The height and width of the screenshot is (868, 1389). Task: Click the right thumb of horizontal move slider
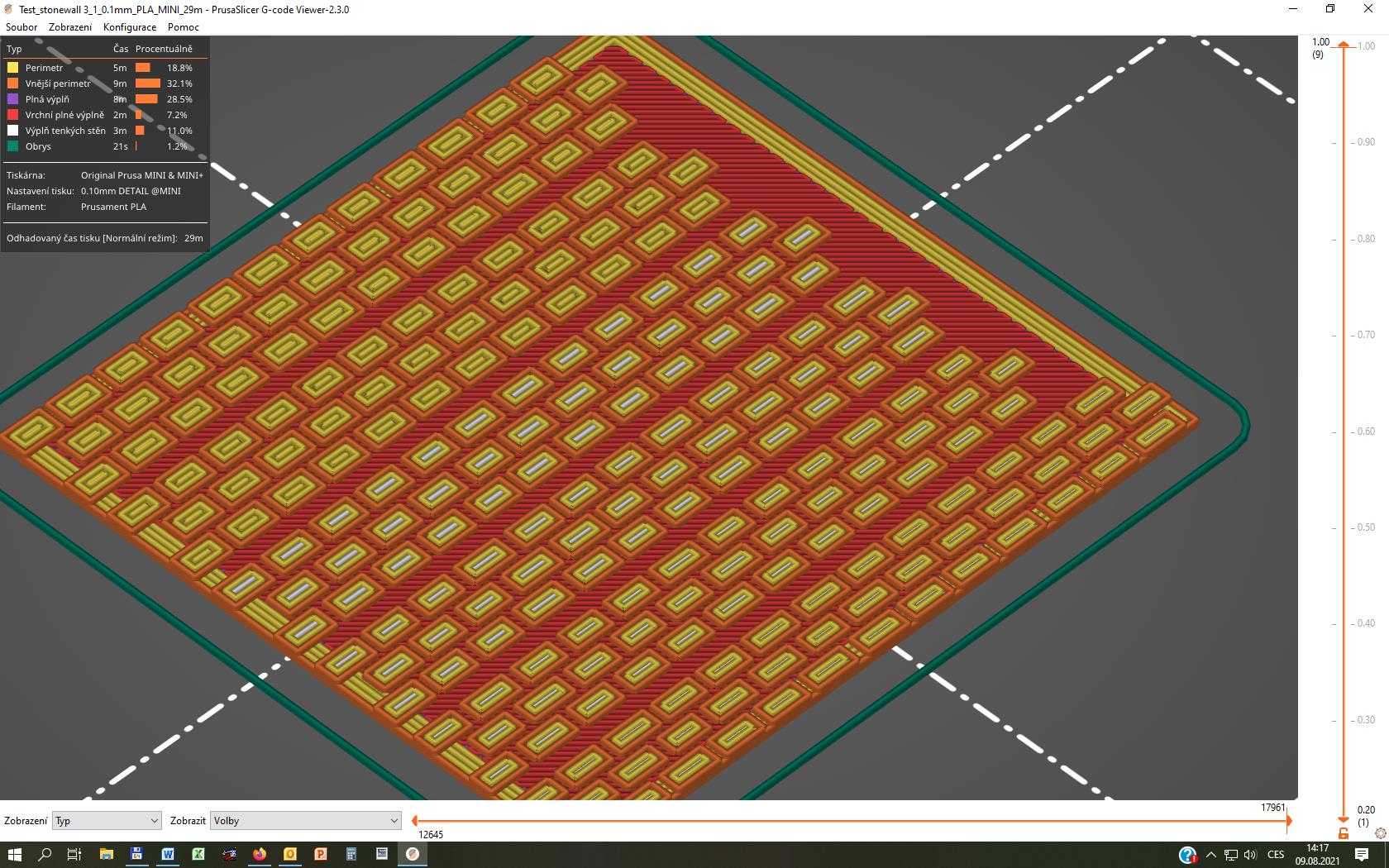pyautogui.click(x=1289, y=821)
